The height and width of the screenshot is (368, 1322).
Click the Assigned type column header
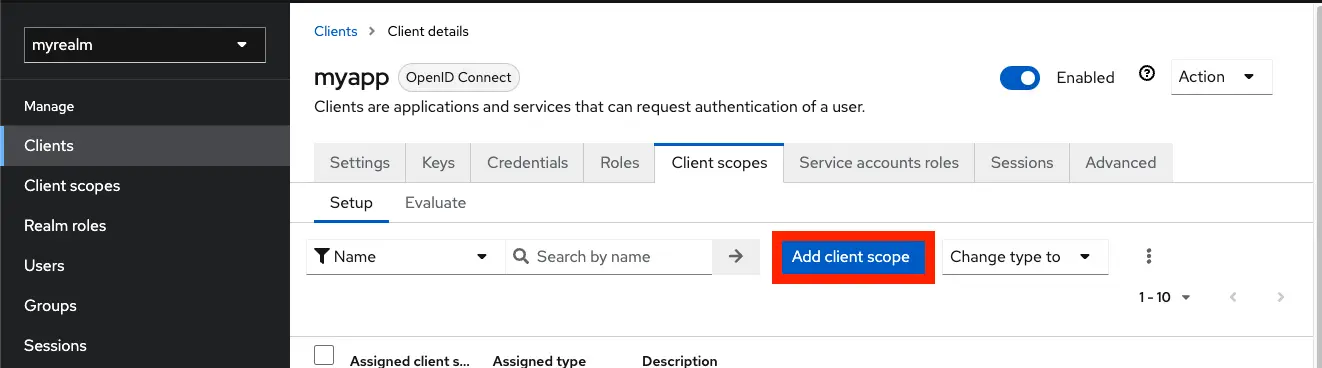[539, 361]
